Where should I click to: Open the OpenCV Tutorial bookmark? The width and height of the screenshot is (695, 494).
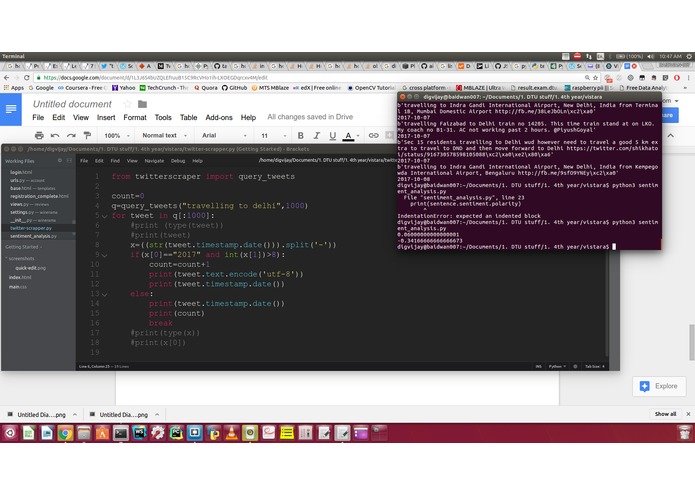pyautogui.click(x=371, y=88)
